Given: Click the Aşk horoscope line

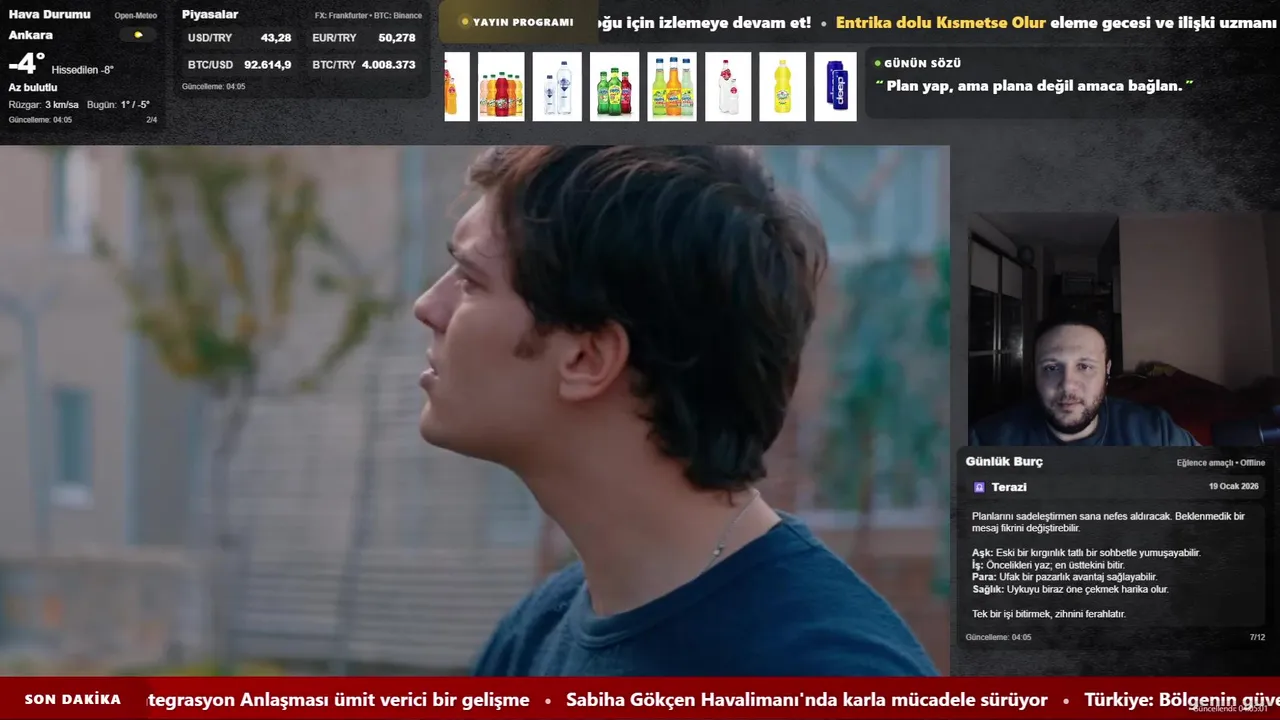Looking at the screenshot, I should coord(1086,553).
